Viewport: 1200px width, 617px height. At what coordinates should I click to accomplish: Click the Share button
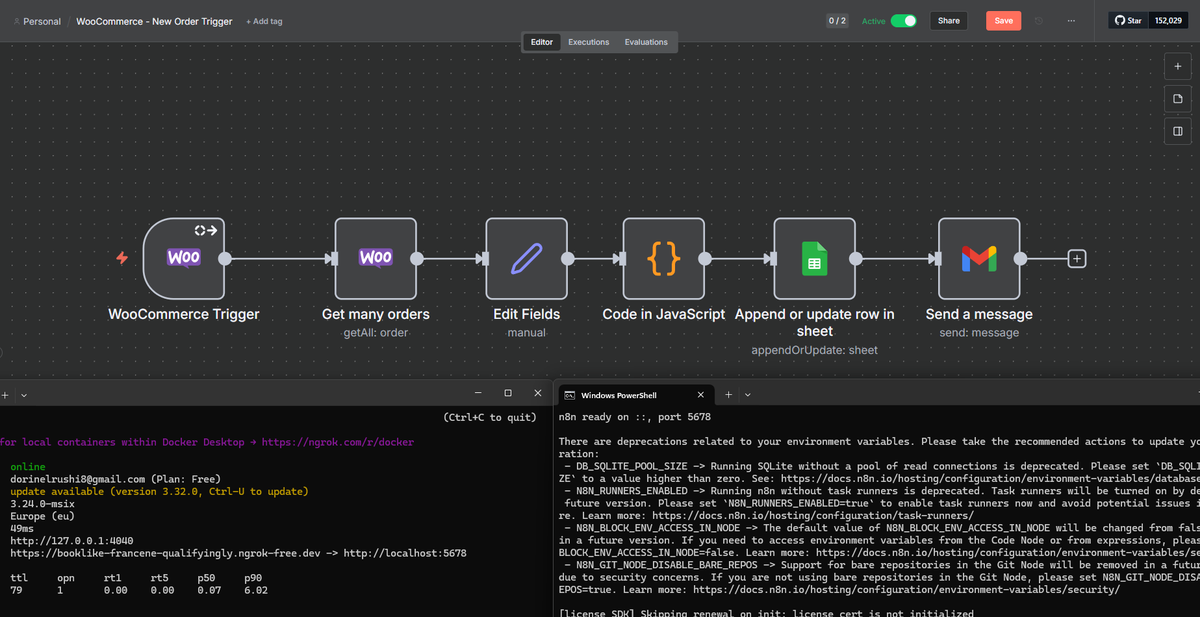pos(949,20)
